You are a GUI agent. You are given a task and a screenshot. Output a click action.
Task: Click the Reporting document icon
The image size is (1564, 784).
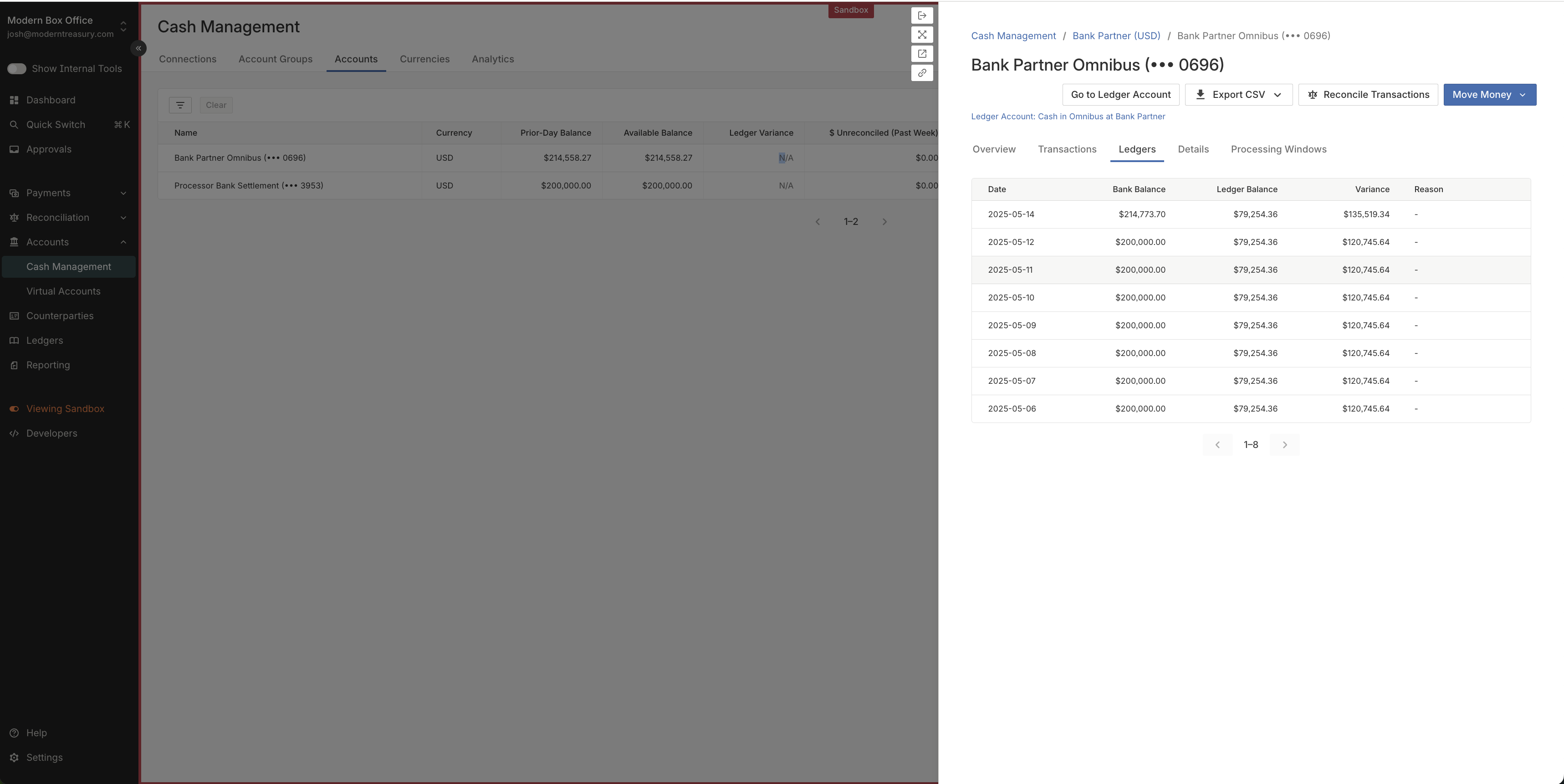click(x=14, y=365)
